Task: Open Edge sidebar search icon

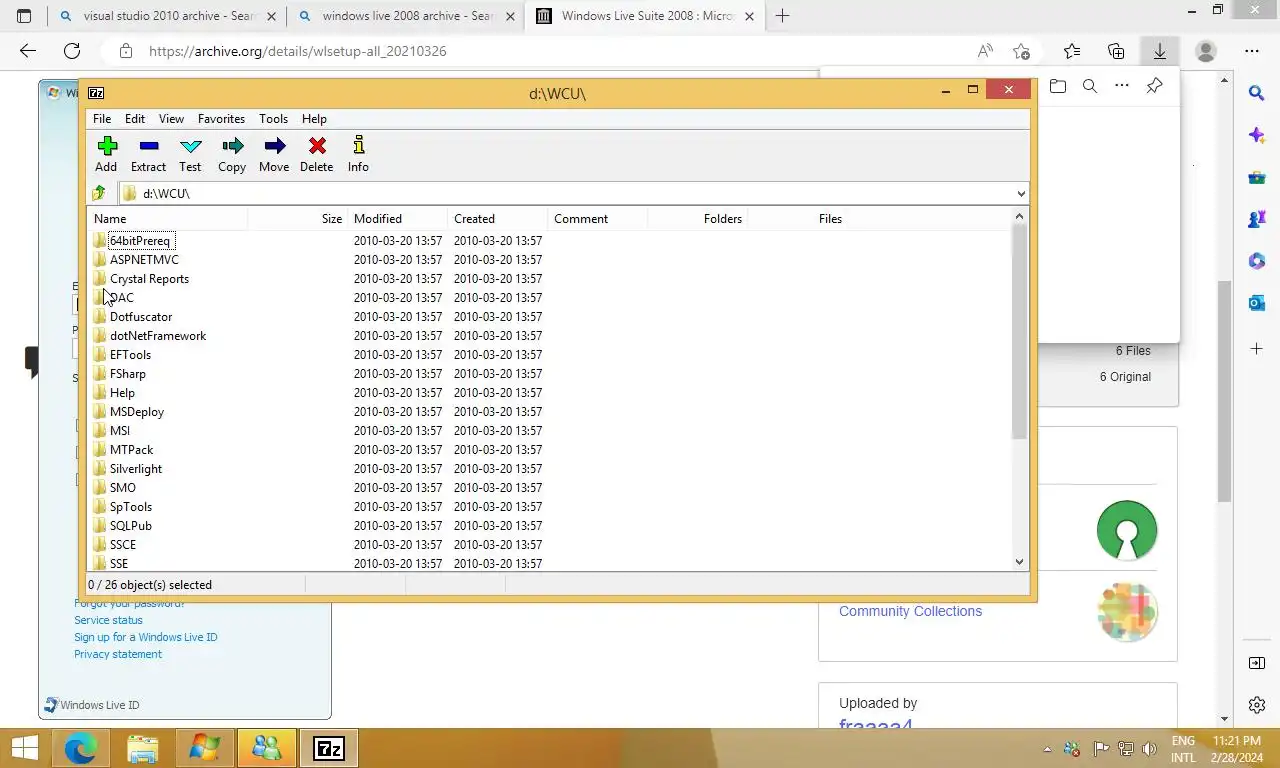Action: coord(1257,93)
